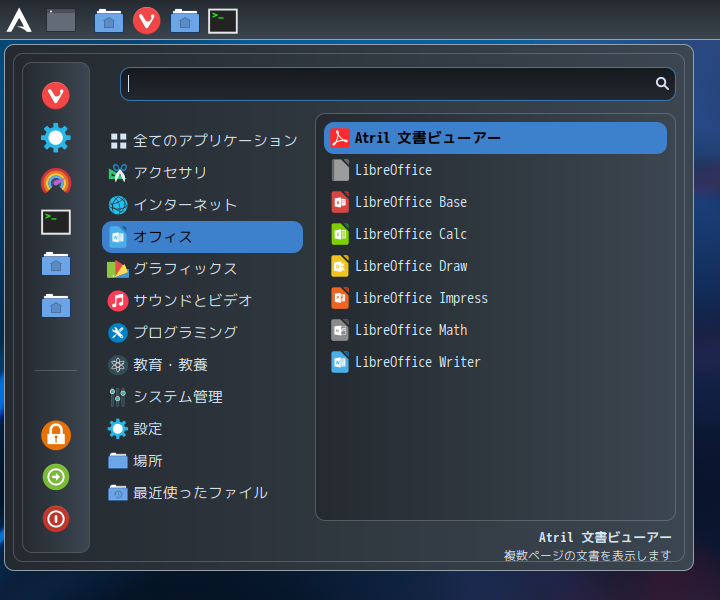Select 設定 category
The height and width of the screenshot is (600, 720).
tap(202, 429)
